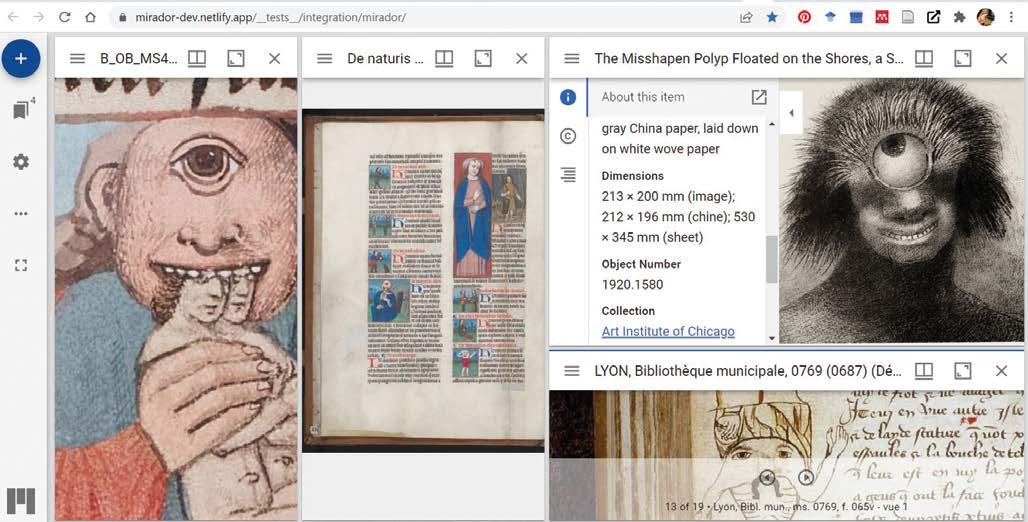Toggle workspace fullscreen icon in sidebar
The height and width of the screenshot is (522, 1028).
21,266
